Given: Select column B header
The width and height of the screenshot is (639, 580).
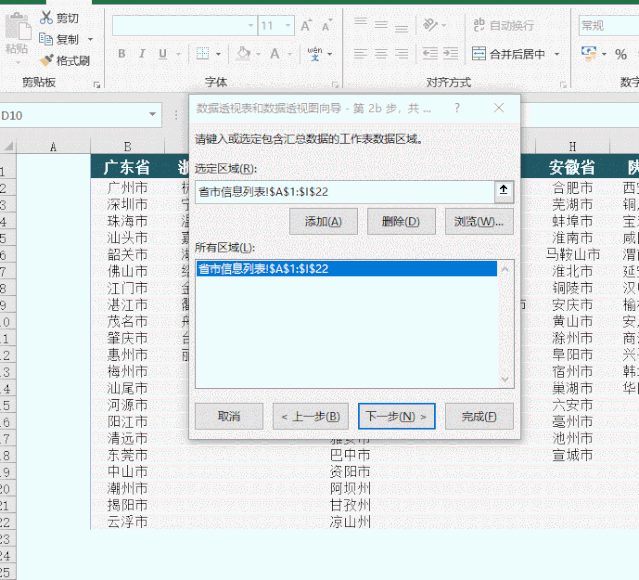Looking at the screenshot, I should [x=128, y=146].
